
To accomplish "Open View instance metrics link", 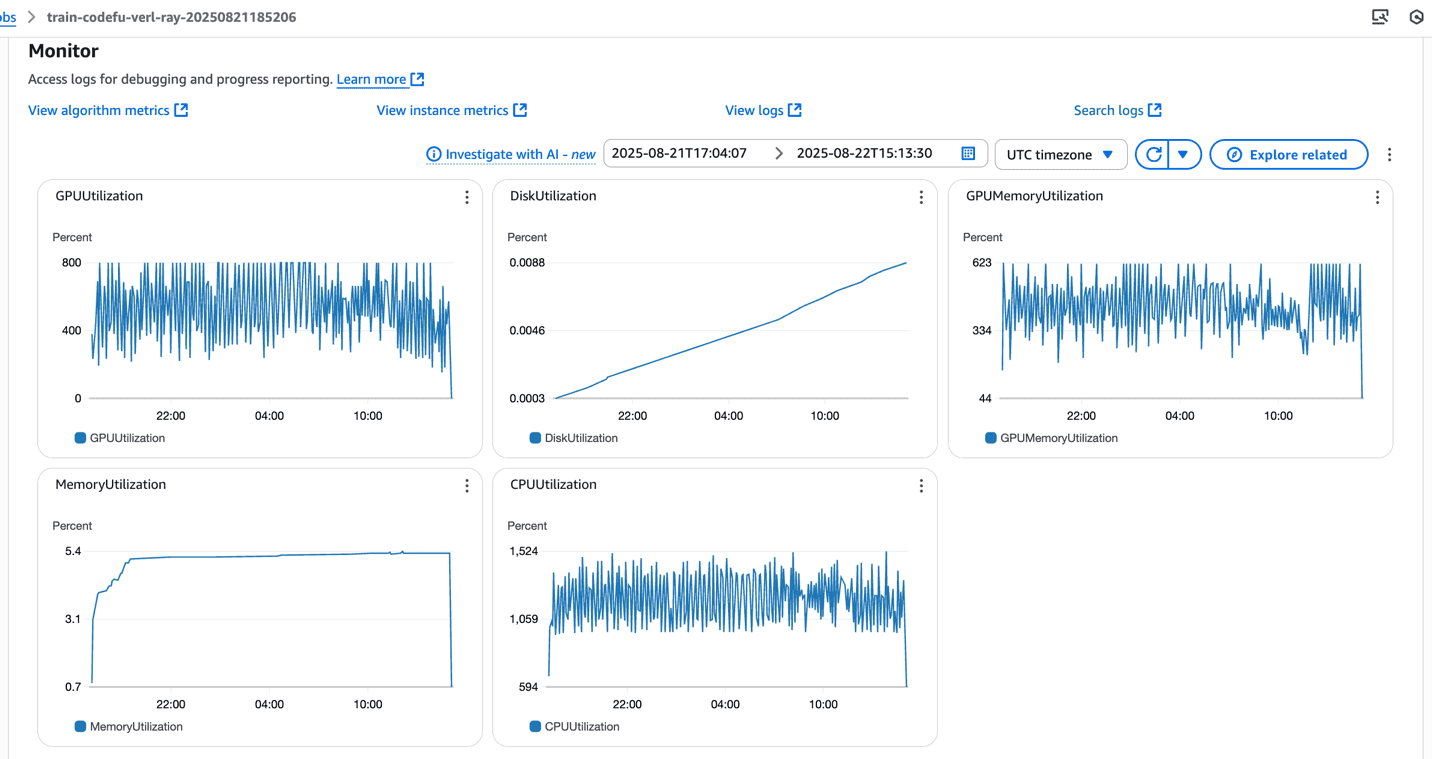I will pyautogui.click(x=452, y=110).
